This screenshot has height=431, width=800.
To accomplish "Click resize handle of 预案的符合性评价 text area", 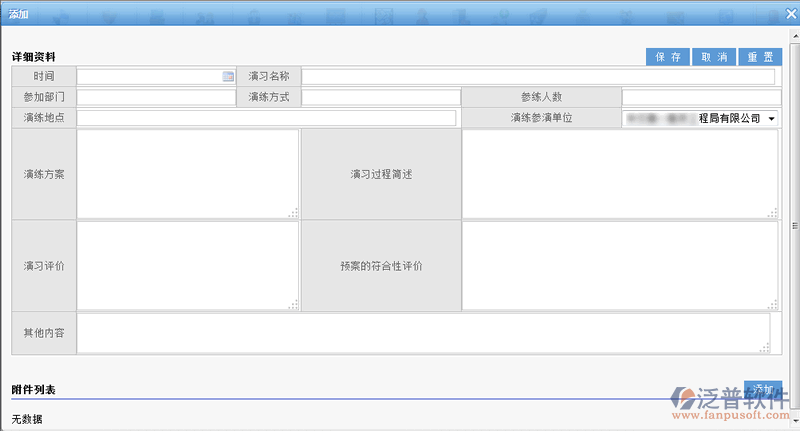I will click(x=772, y=305).
